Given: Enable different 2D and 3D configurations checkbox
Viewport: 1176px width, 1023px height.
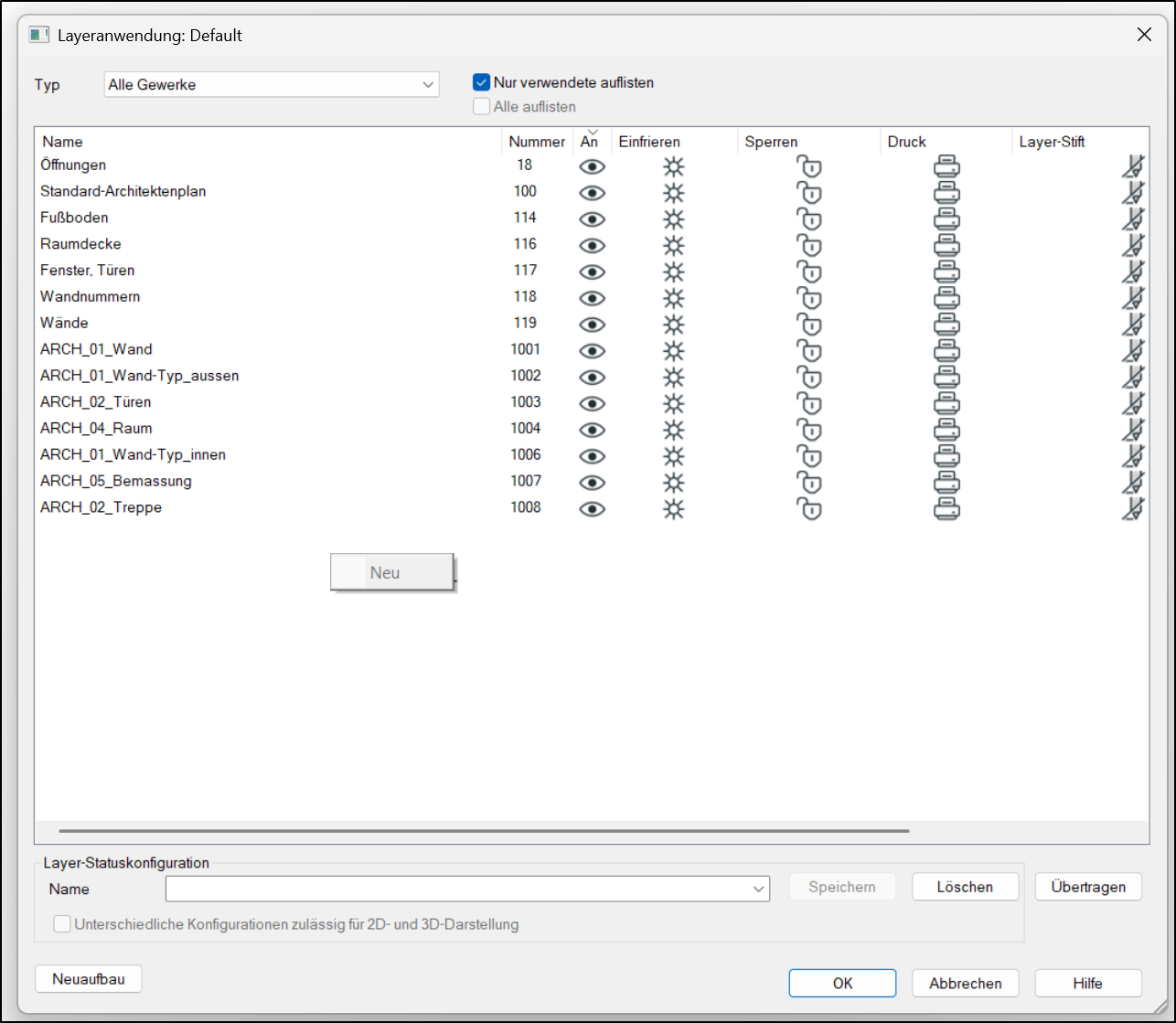Looking at the screenshot, I should (62, 924).
